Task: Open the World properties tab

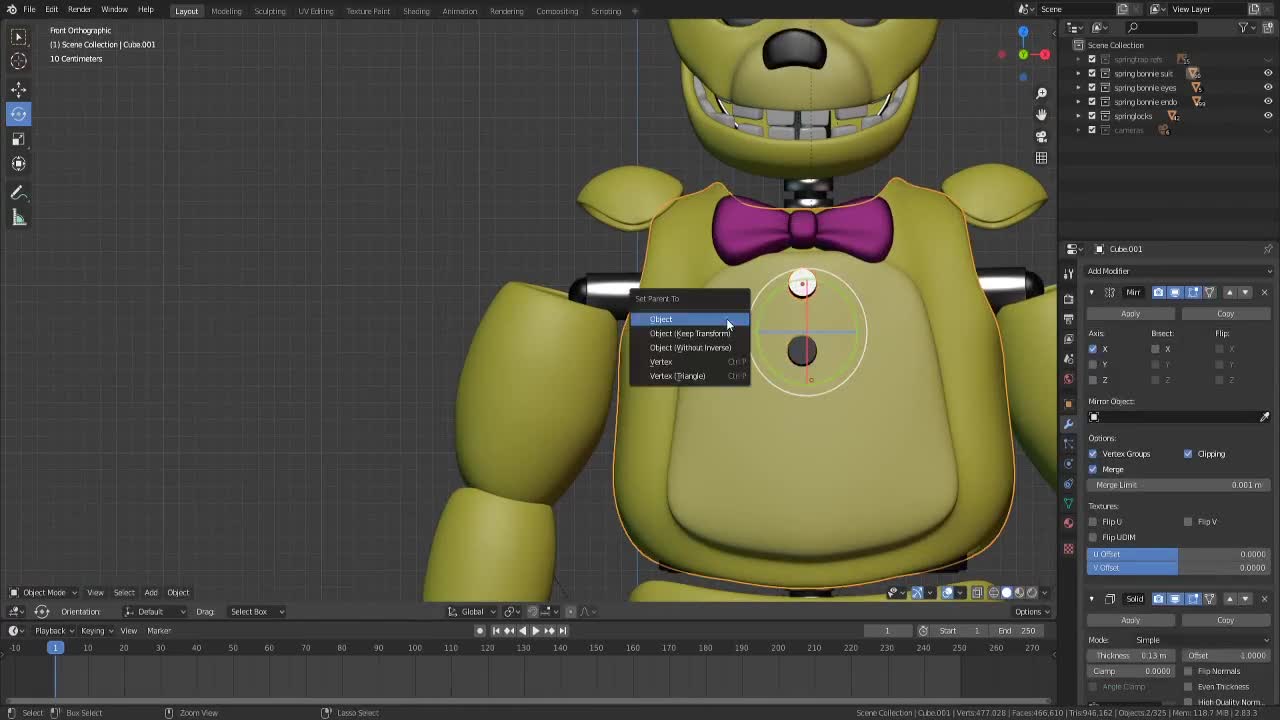Action: pos(1068,380)
